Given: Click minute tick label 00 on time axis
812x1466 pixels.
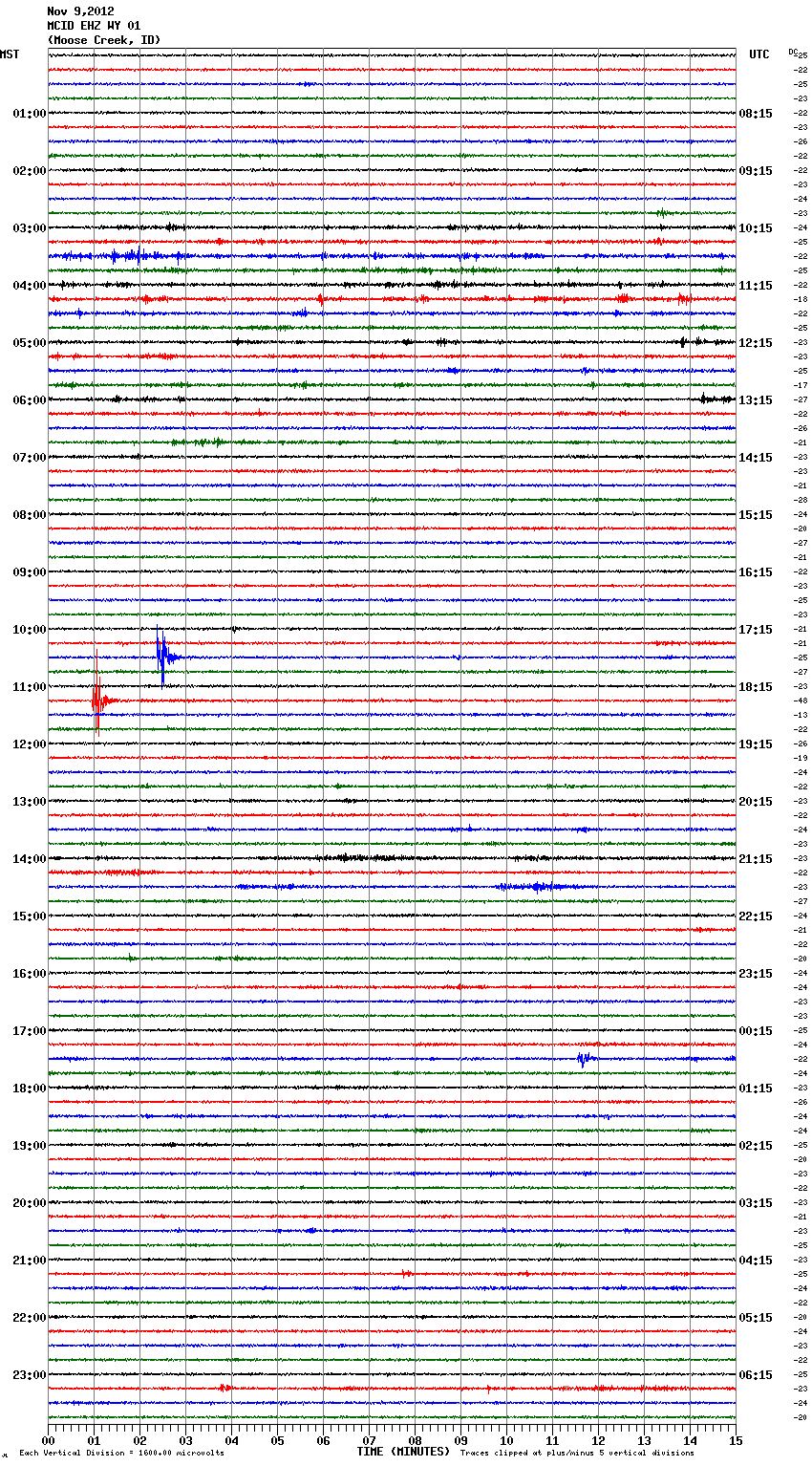Looking at the screenshot, I should coord(49,1440).
